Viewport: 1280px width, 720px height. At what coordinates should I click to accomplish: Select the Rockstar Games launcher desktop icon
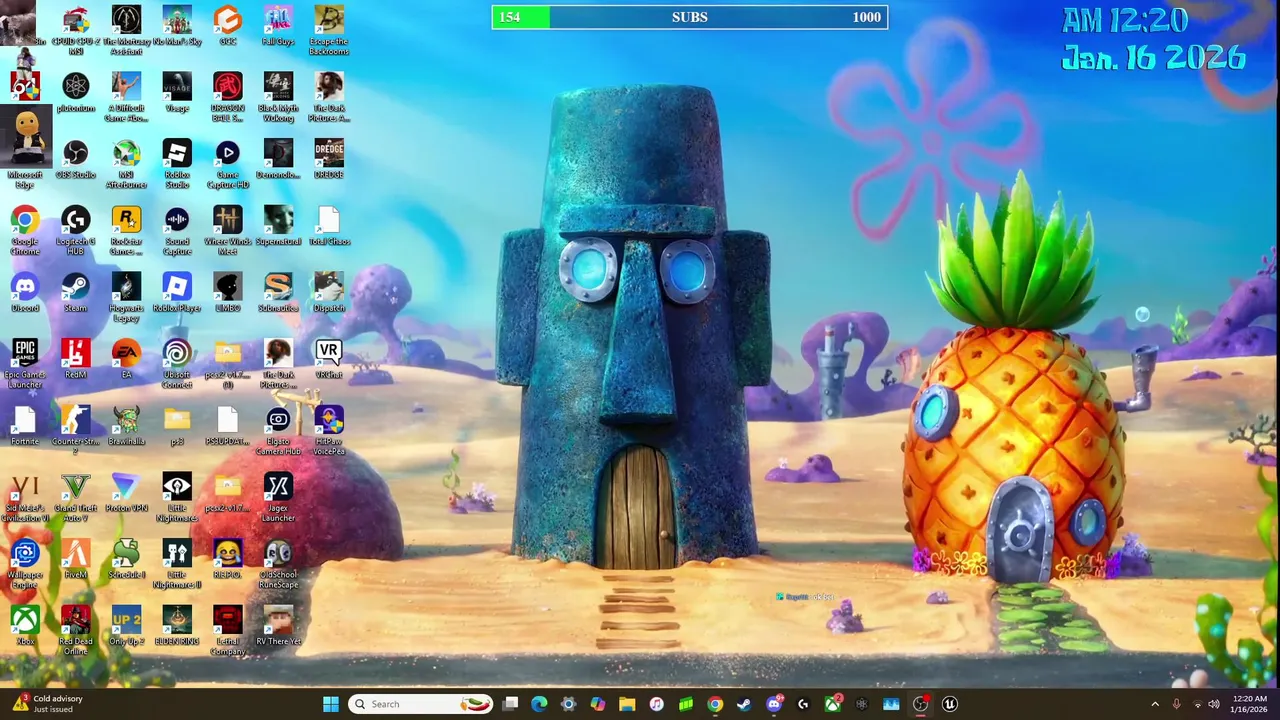[126, 231]
